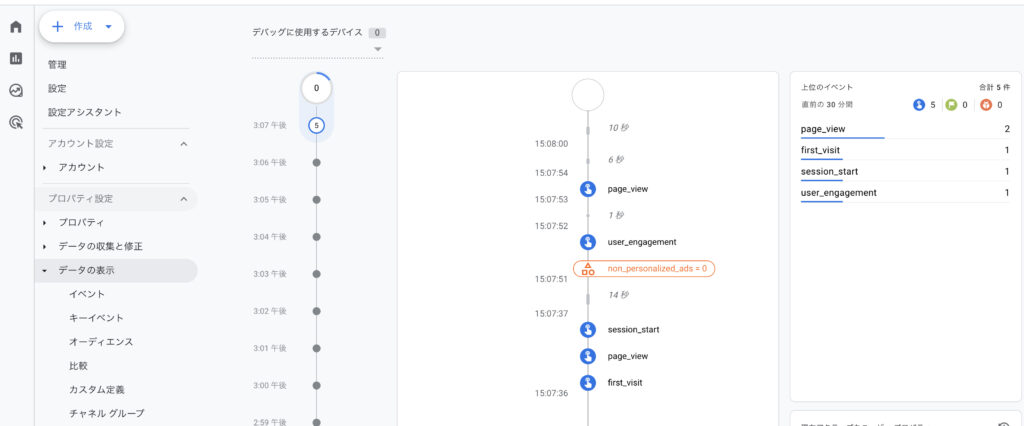Image resolution: width=1024 pixels, height=426 pixels.
Task: Select the green key events filter icon
Action: coord(951,104)
